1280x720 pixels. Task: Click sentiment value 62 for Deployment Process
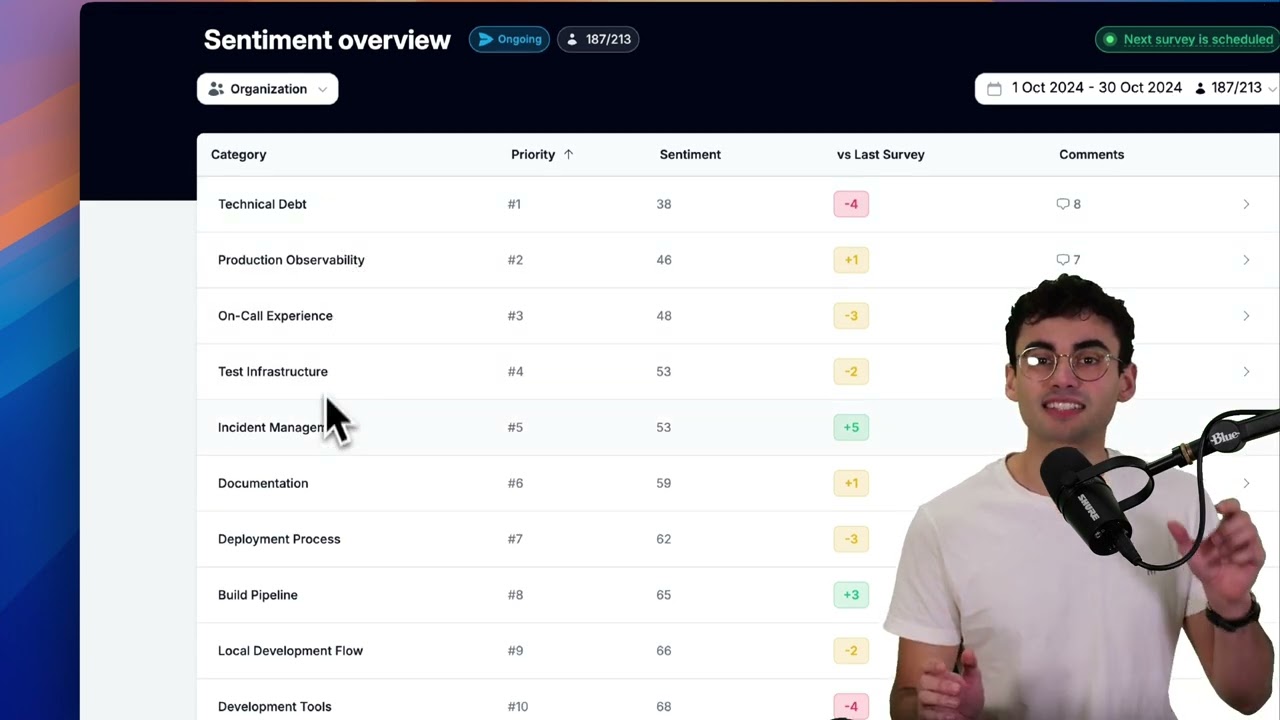click(664, 539)
